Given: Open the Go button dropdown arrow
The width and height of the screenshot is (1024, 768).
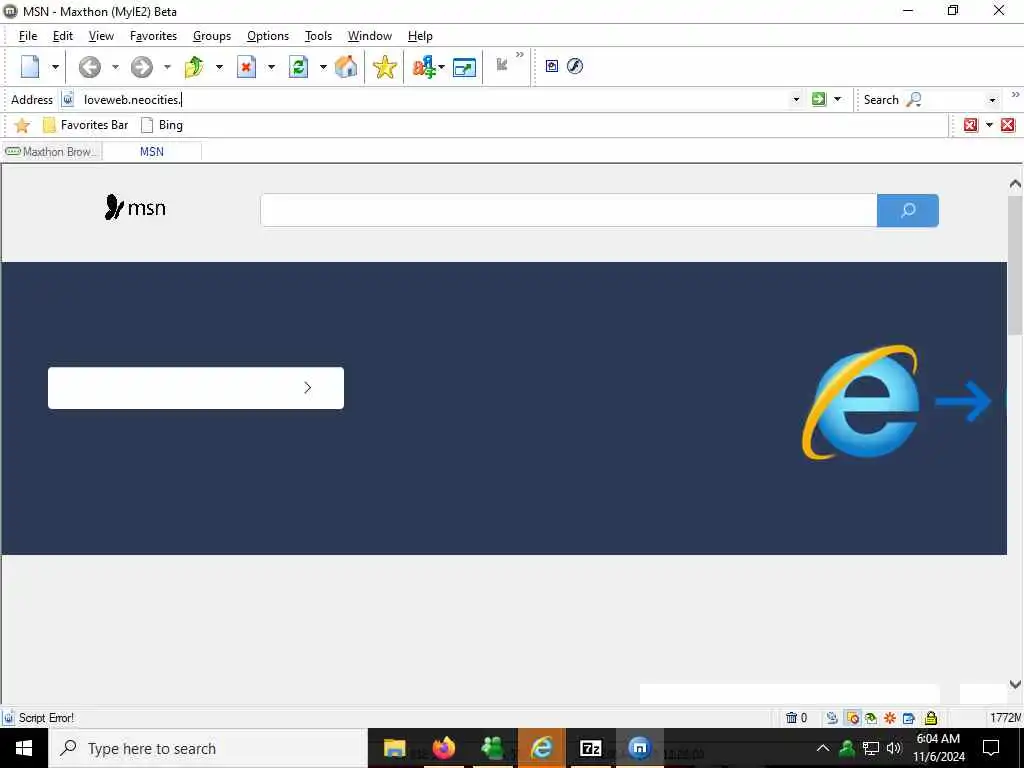Looking at the screenshot, I should click(x=838, y=99).
